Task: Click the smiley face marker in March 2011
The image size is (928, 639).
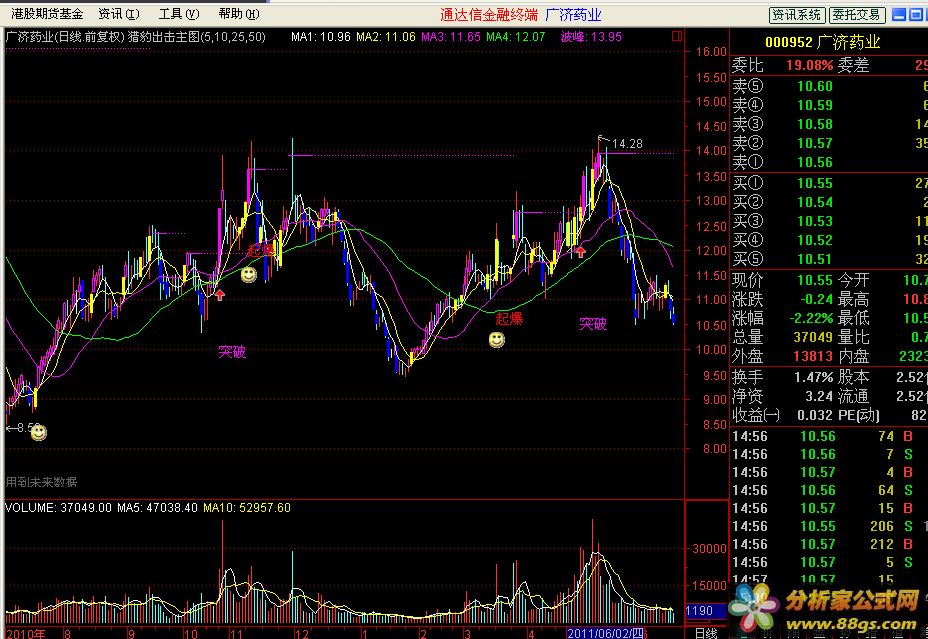Action: pos(497,340)
